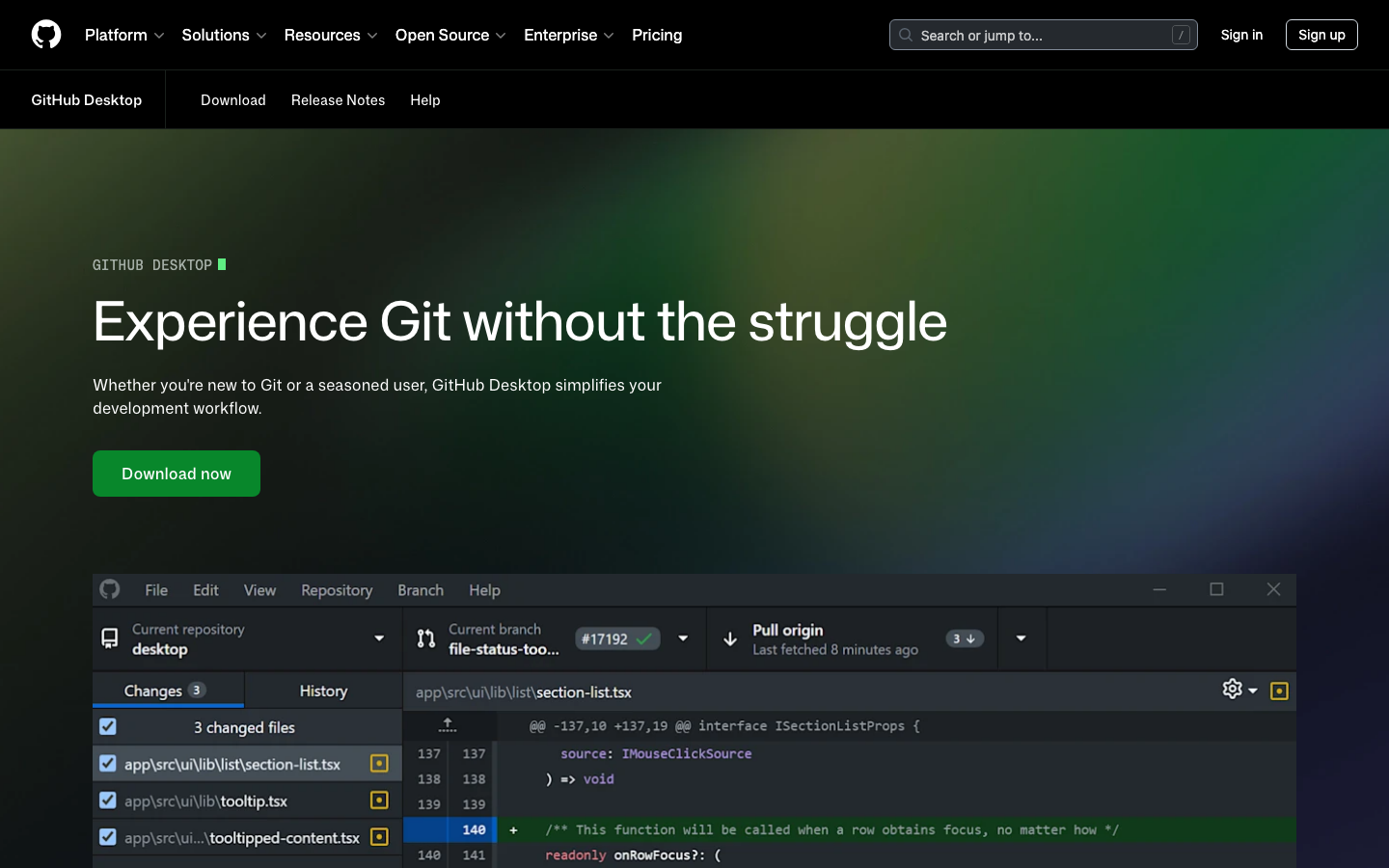Open the Download nav link
The height and width of the screenshot is (868, 1389).
(x=233, y=100)
